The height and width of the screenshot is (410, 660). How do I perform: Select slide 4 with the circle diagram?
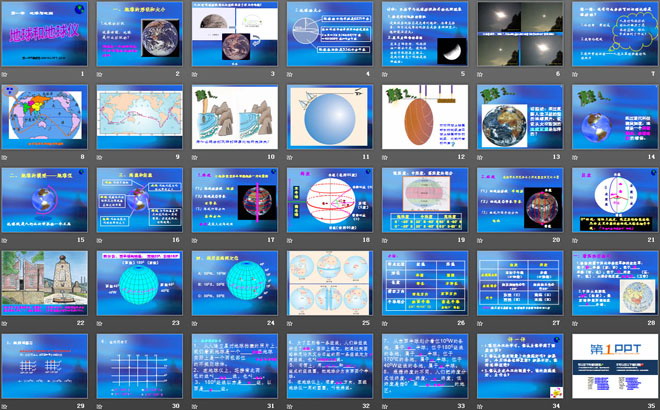pos(330,34)
